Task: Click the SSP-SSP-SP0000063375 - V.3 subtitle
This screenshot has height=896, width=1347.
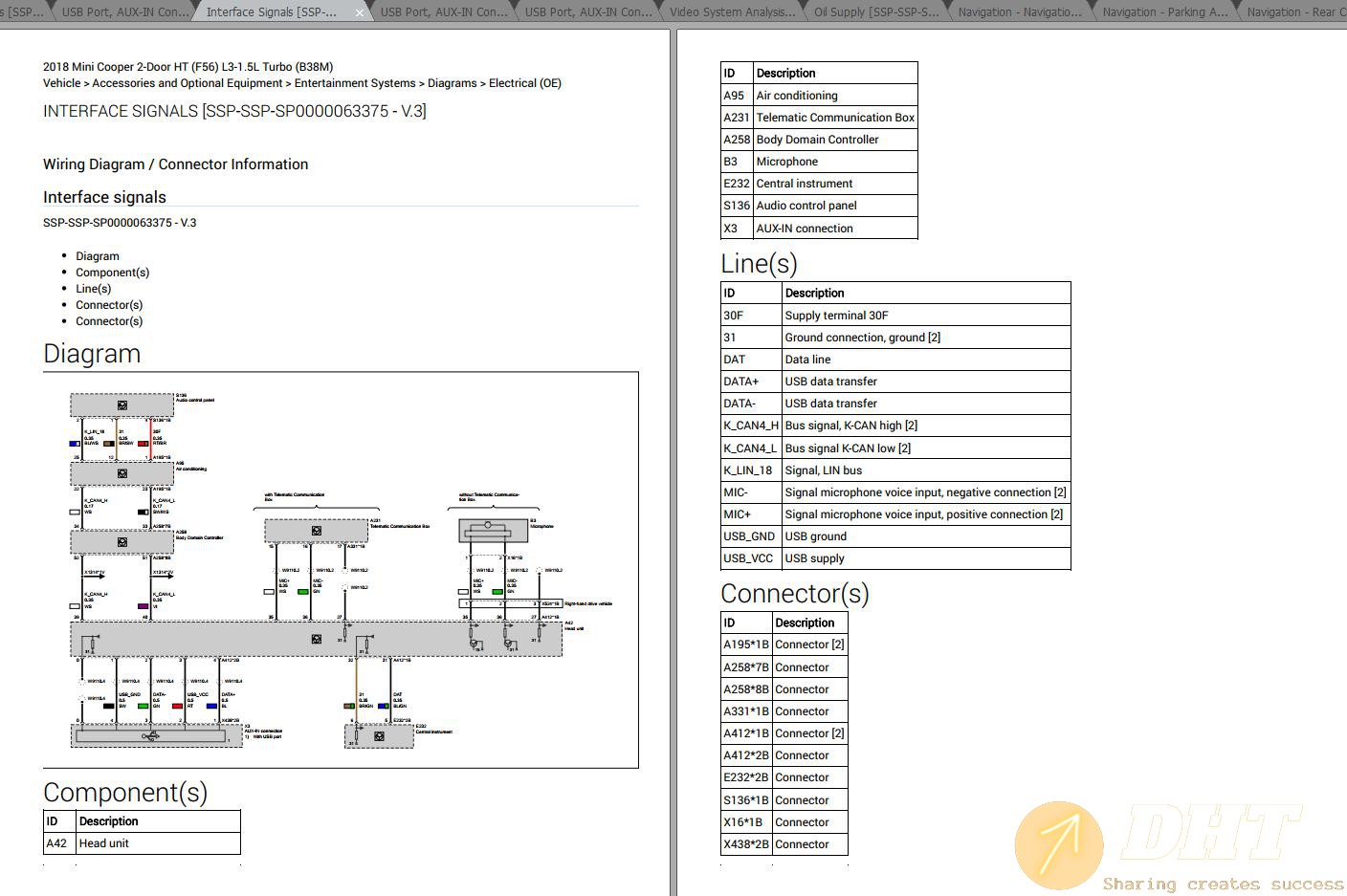Action: pos(120,223)
